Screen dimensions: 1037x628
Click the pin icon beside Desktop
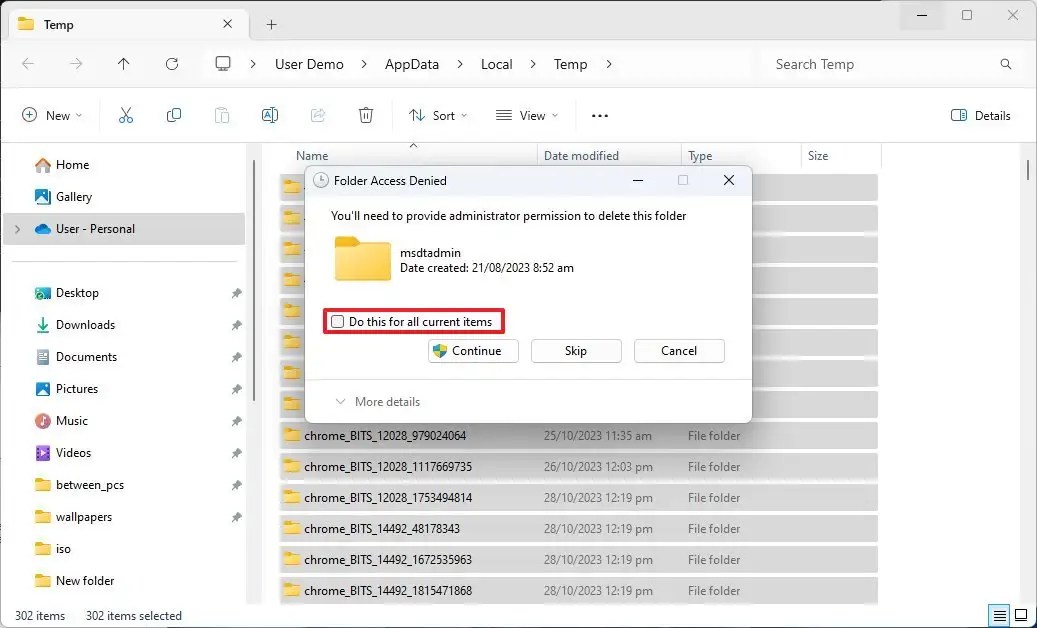click(x=236, y=292)
